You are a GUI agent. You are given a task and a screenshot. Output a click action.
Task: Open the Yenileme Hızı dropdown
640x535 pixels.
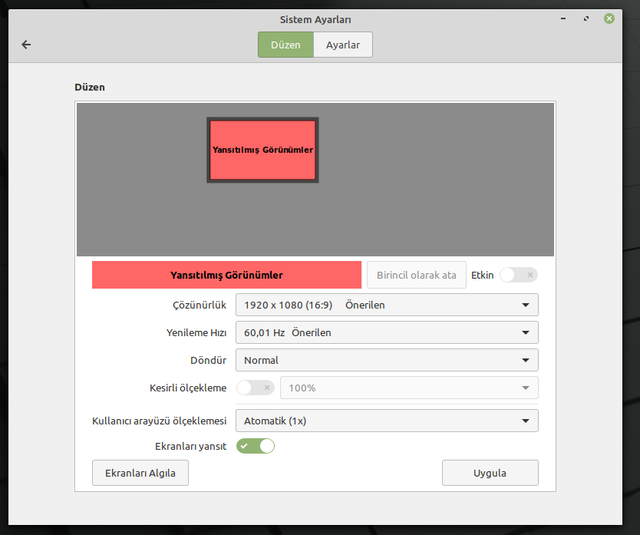387,333
